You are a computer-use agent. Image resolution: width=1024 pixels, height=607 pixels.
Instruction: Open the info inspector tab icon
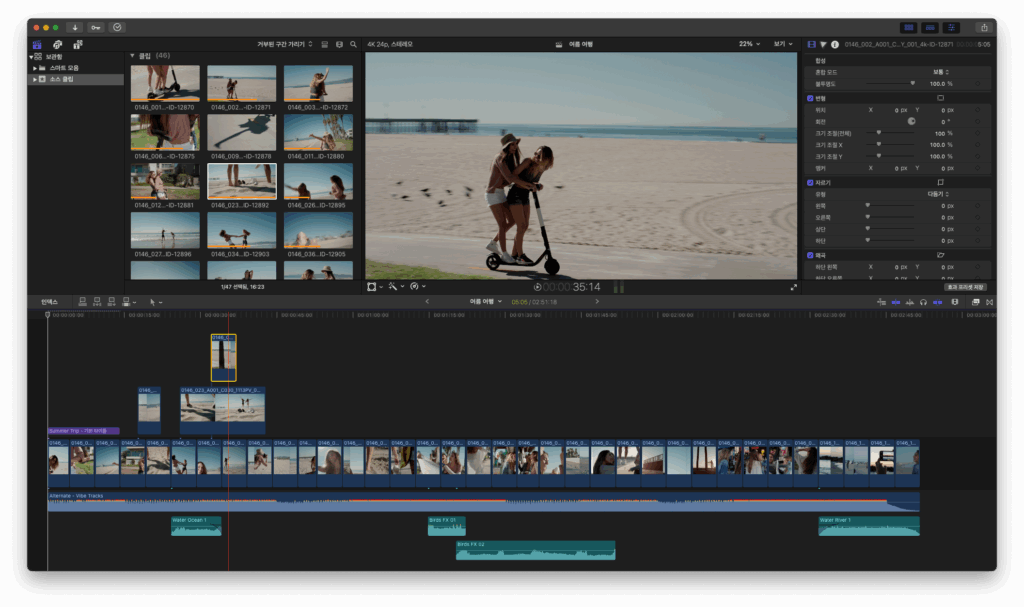pyautogui.click(x=835, y=44)
